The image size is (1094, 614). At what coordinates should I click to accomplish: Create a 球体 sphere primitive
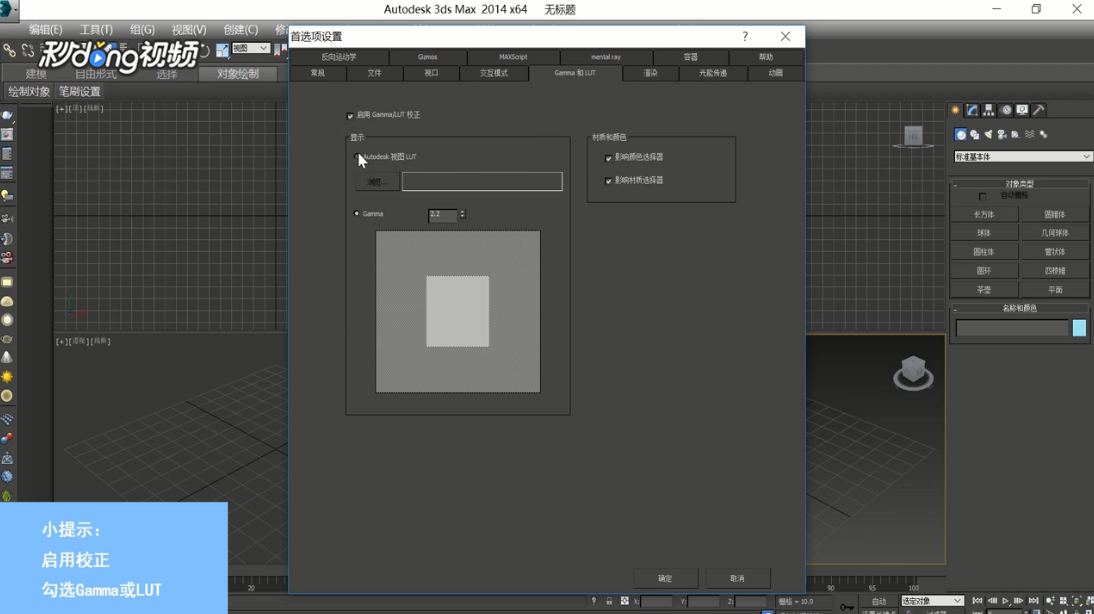coord(984,233)
